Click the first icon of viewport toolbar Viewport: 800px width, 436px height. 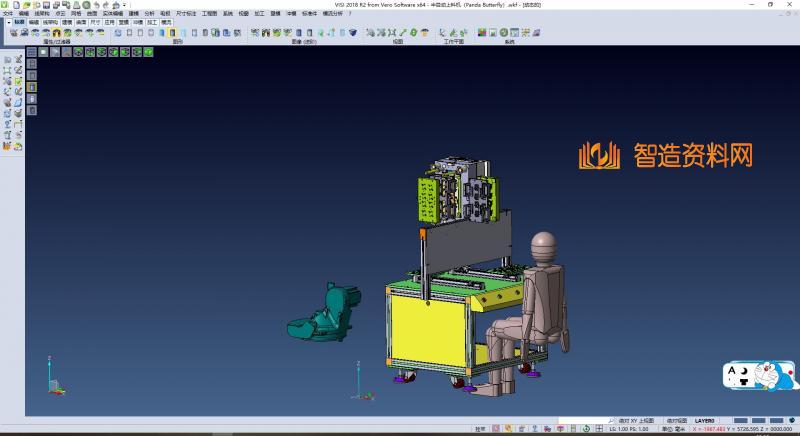tap(32, 51)
